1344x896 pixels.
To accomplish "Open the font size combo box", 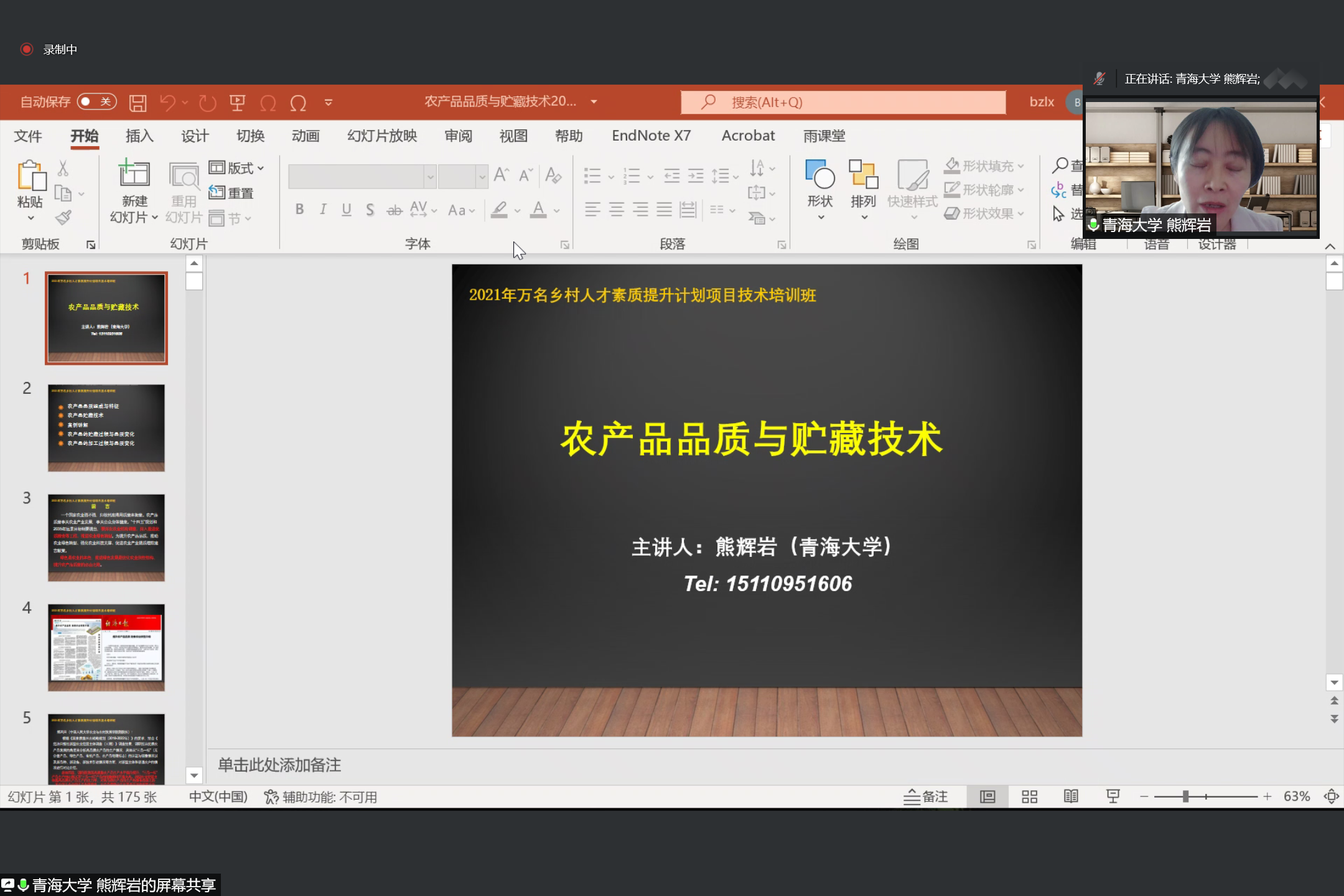I will (462, 177).
